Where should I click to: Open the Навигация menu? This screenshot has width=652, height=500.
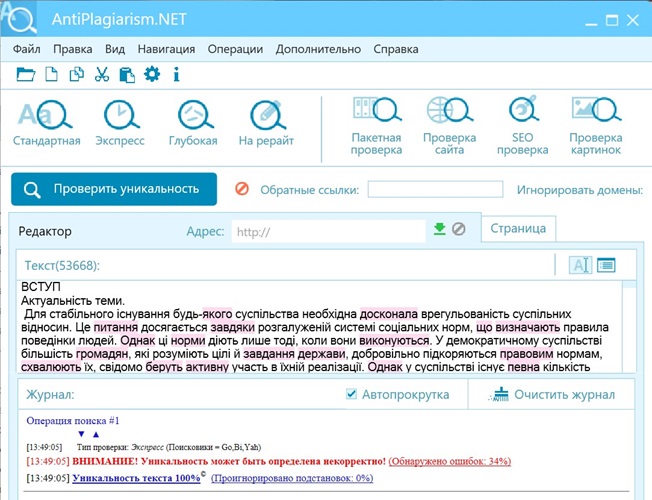[x=166, y=49]
